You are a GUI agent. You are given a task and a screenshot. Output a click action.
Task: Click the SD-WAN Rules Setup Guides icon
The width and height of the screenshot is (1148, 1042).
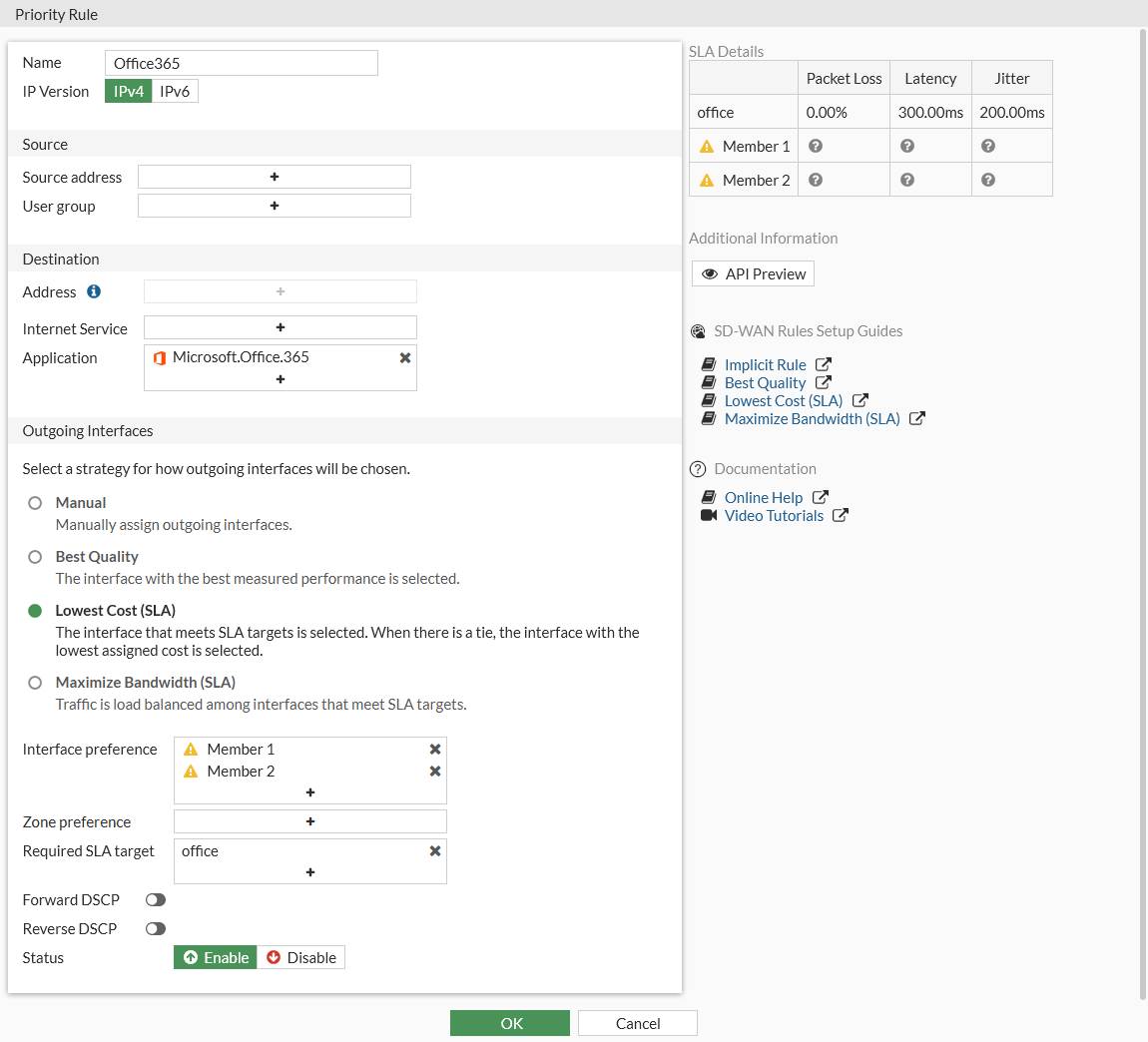click(x=699, y=331)
